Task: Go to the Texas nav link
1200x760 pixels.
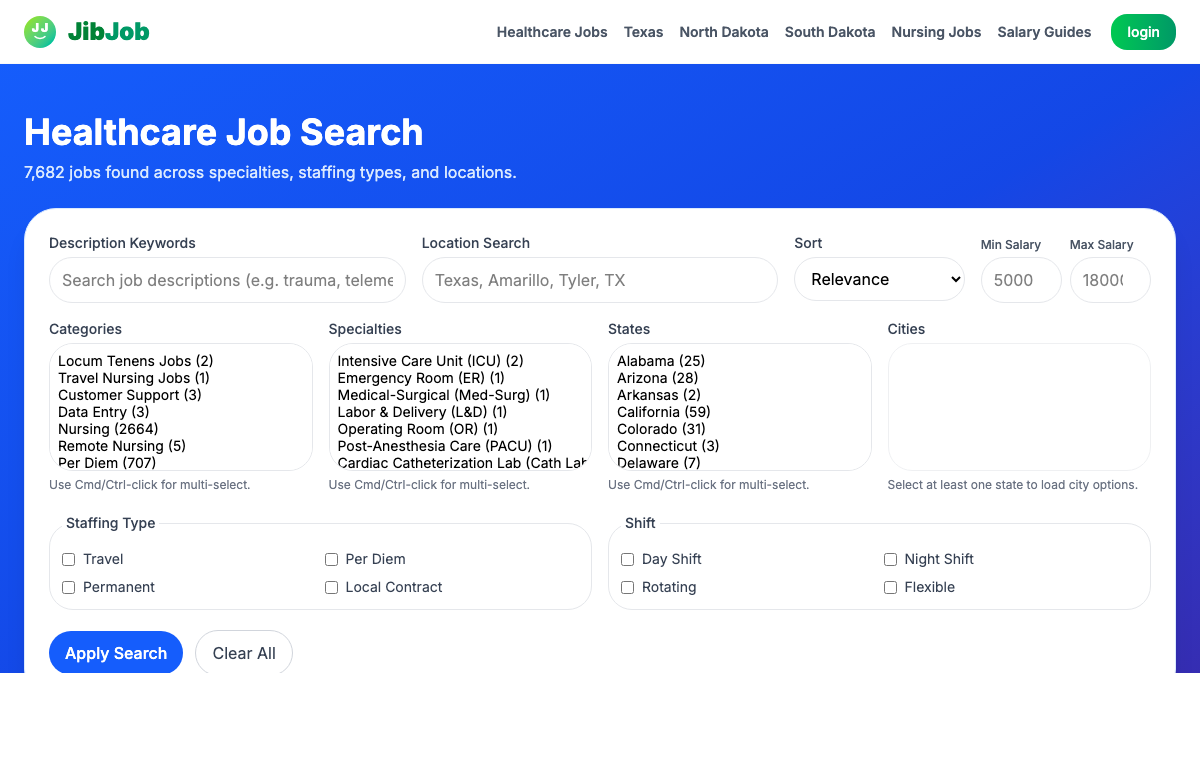Action: click(643, 32)
